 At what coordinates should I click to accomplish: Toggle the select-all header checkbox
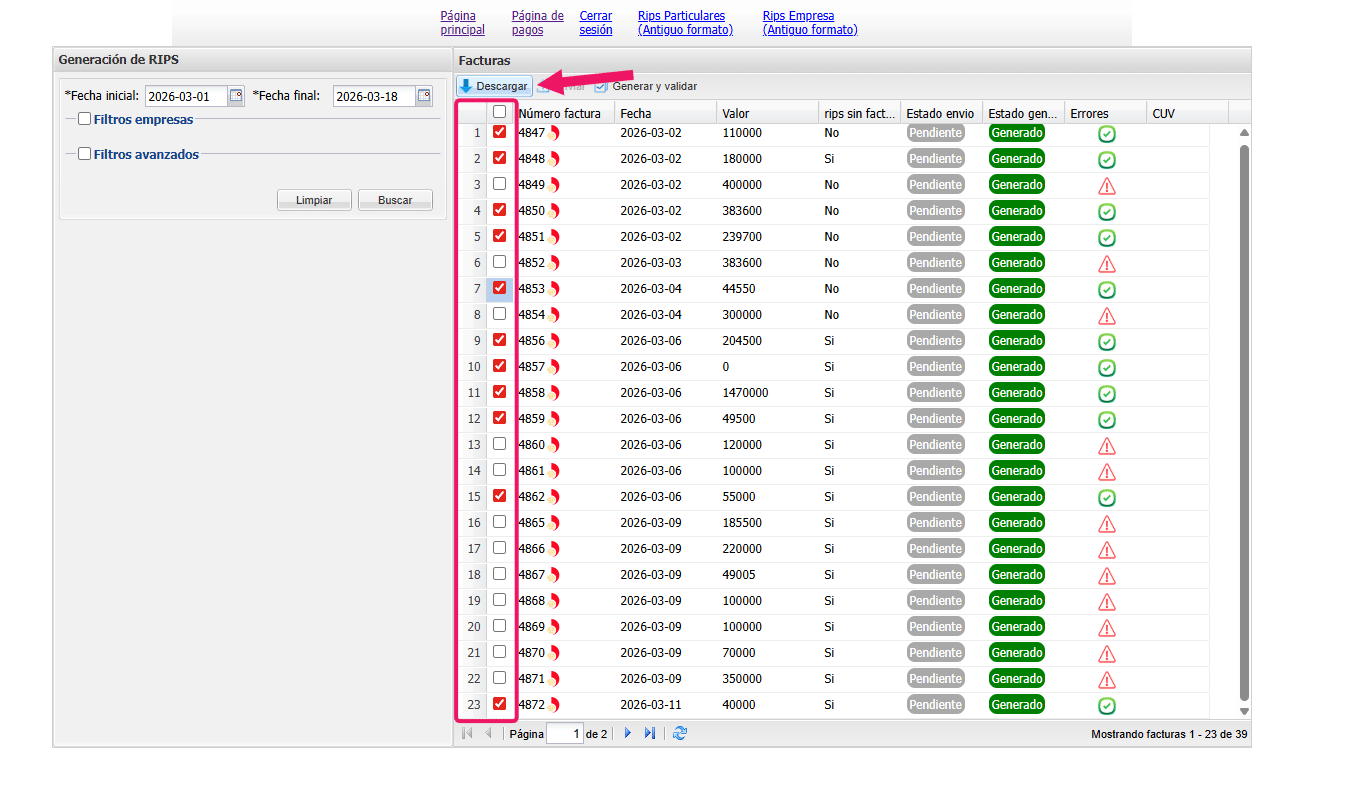499,113
